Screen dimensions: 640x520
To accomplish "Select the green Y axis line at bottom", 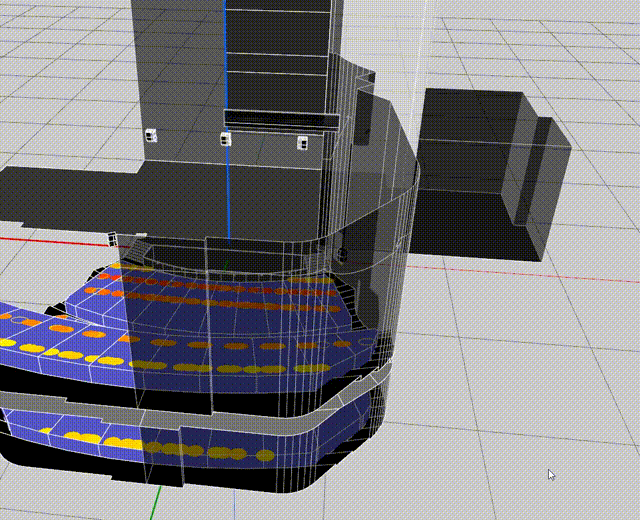I will 158,503.
